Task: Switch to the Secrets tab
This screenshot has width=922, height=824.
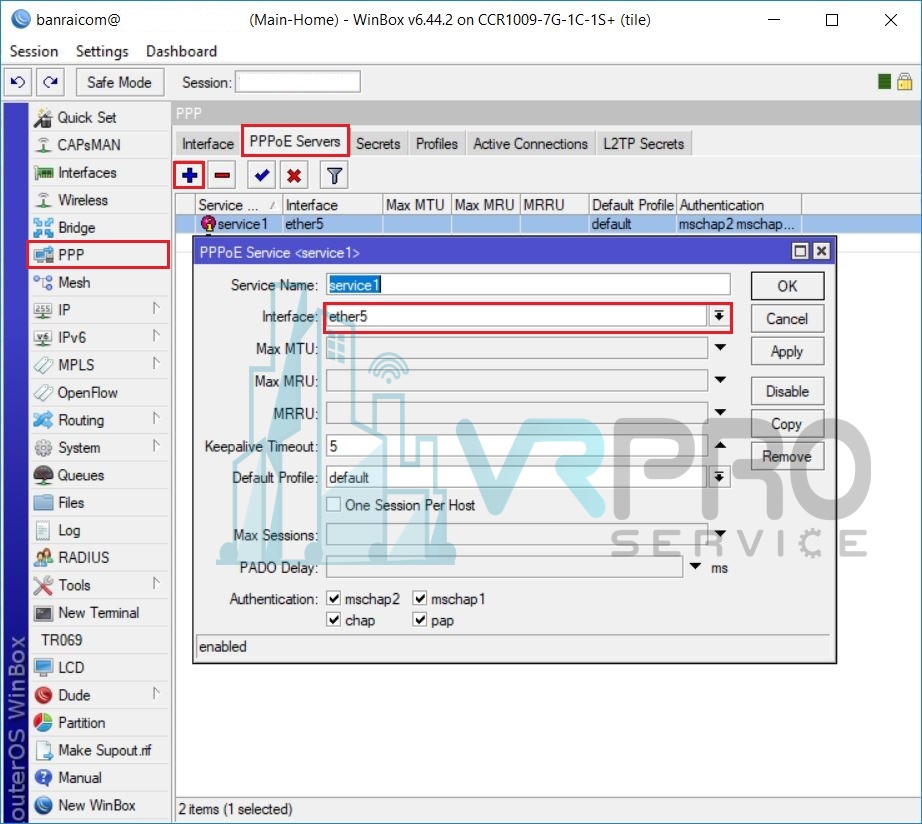Action: (378, 144)
